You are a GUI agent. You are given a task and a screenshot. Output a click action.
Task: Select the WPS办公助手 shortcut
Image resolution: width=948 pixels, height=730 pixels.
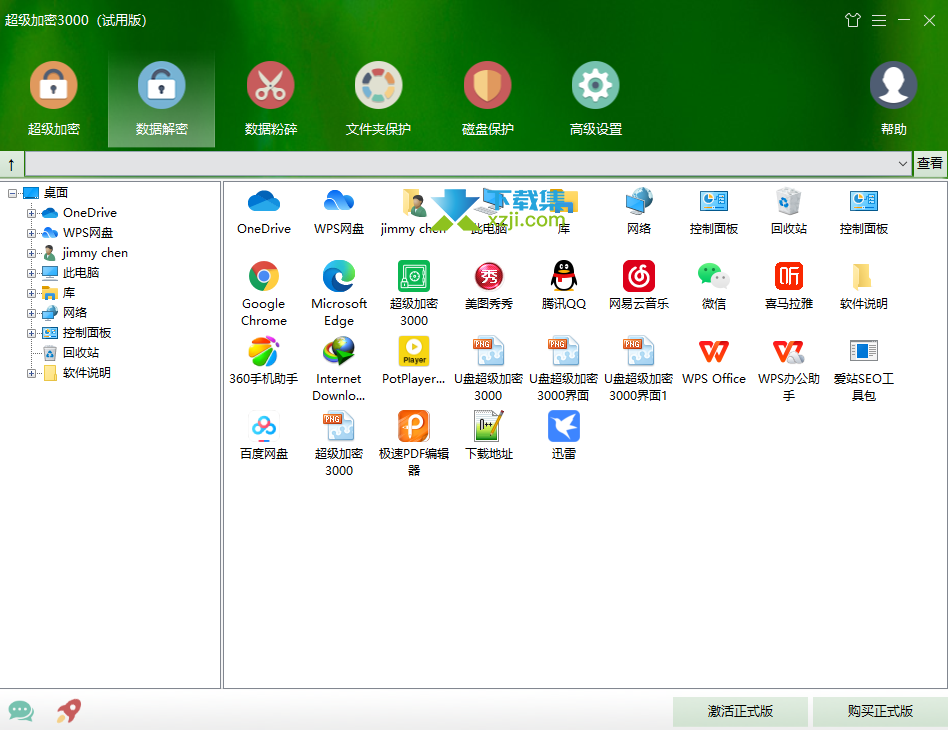click(x=788, y=369)
